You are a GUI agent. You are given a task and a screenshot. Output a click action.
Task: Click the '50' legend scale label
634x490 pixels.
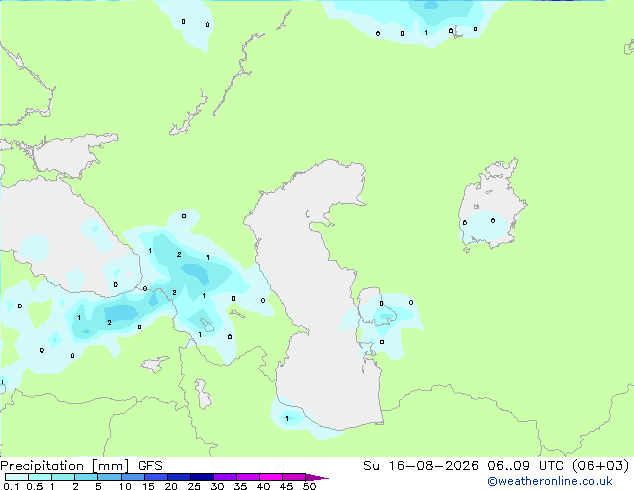coord(310,486)
